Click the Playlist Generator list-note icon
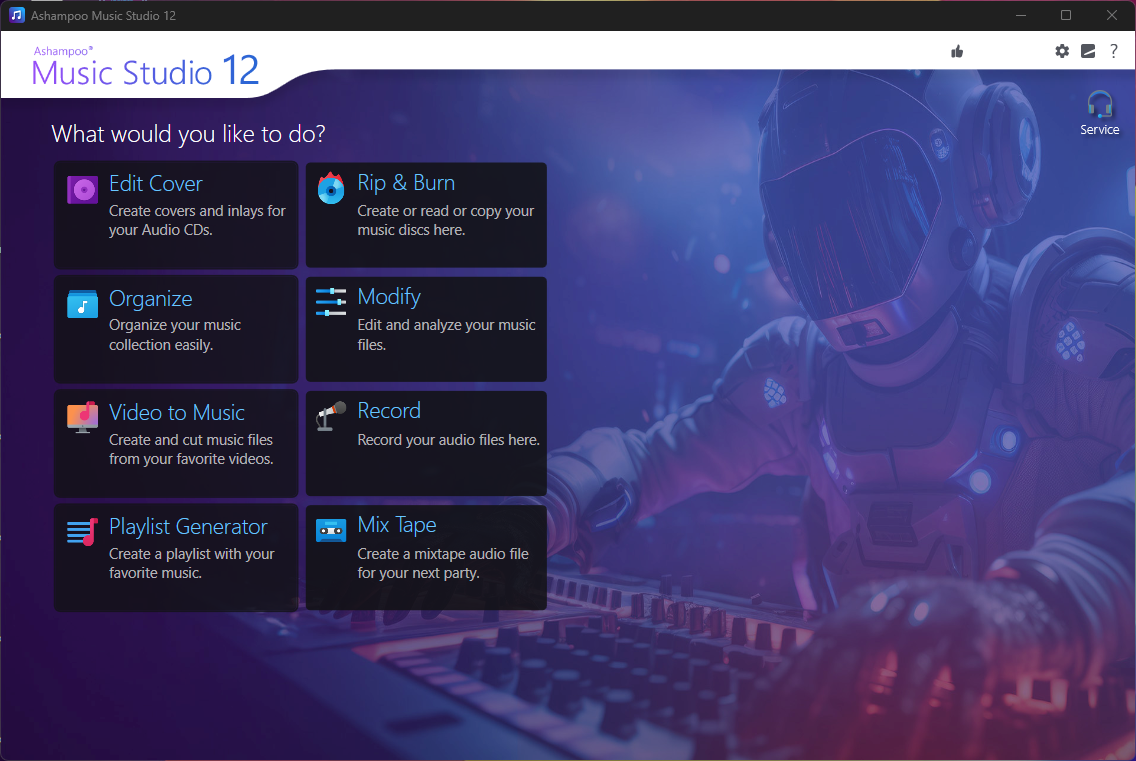Image resolution: width=1136 pixels, height=761 pixels. 82,532
